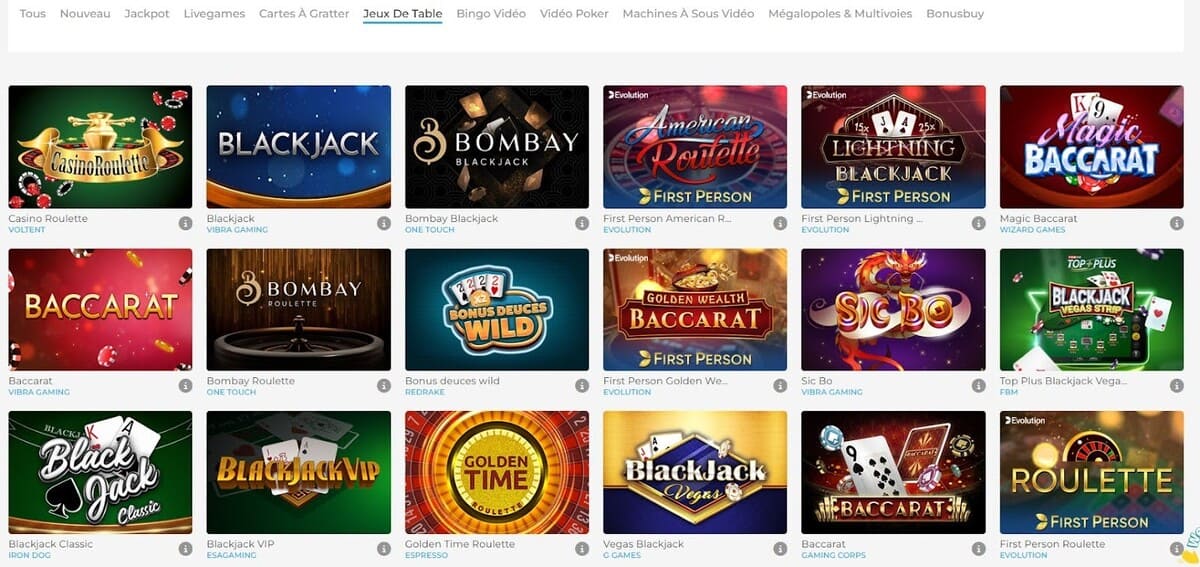The width and height of the screenshot is (1200, 567).
Task: Switch to the Jackpot tab
Action: pos(147,14)
